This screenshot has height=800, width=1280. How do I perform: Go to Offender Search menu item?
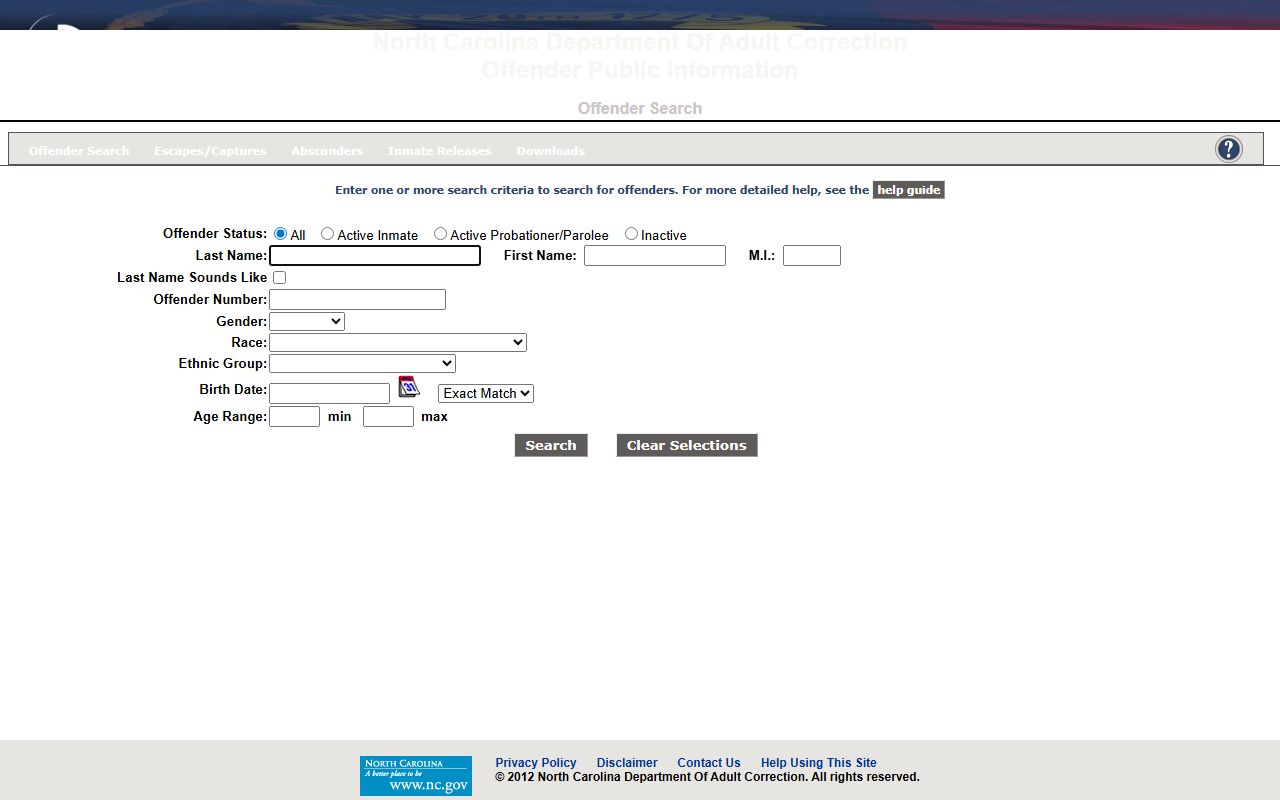click(x=79, y=151)
